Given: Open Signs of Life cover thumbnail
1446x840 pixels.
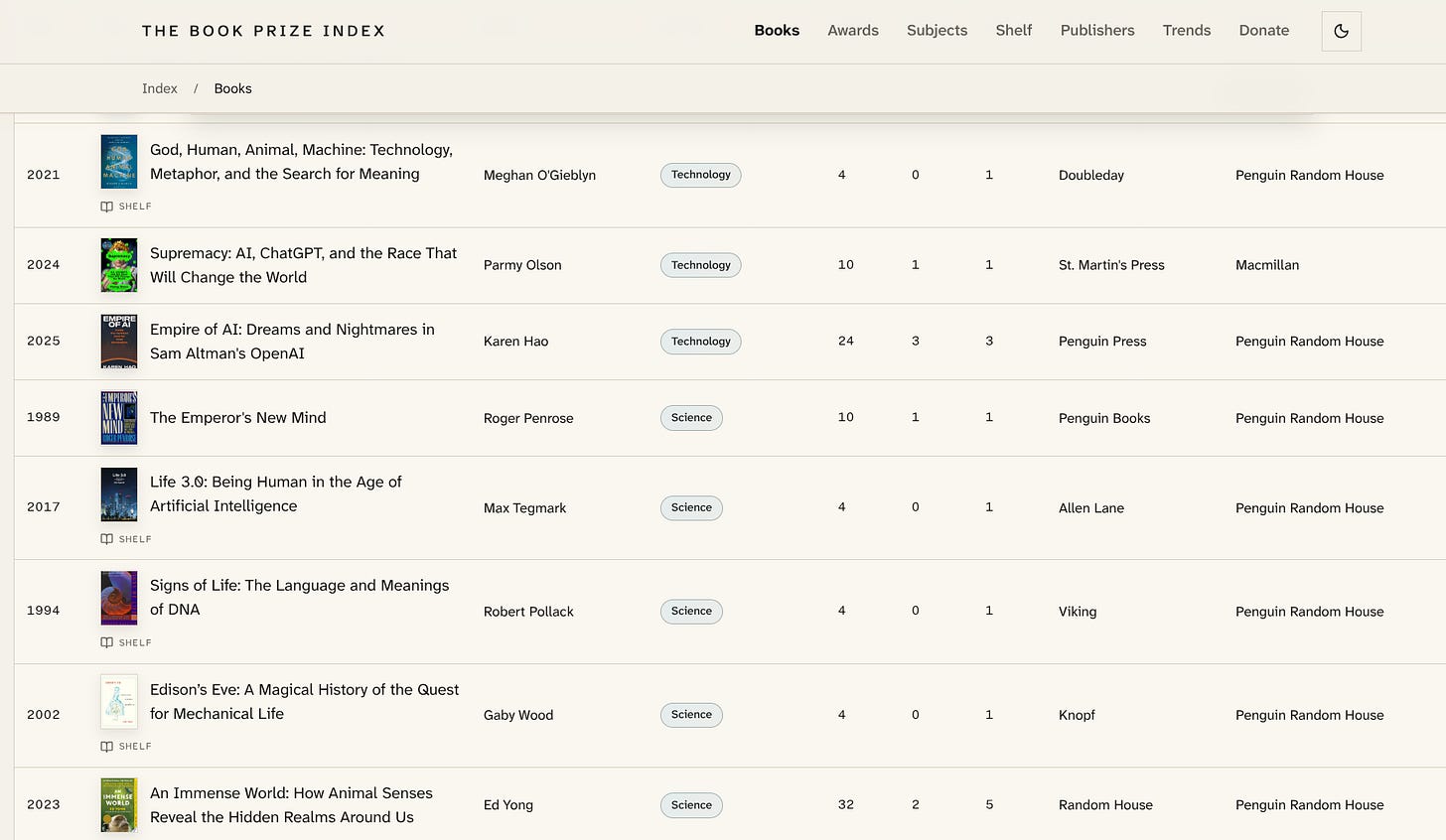Looking at the screenshot, I should (x=119, y=598).
